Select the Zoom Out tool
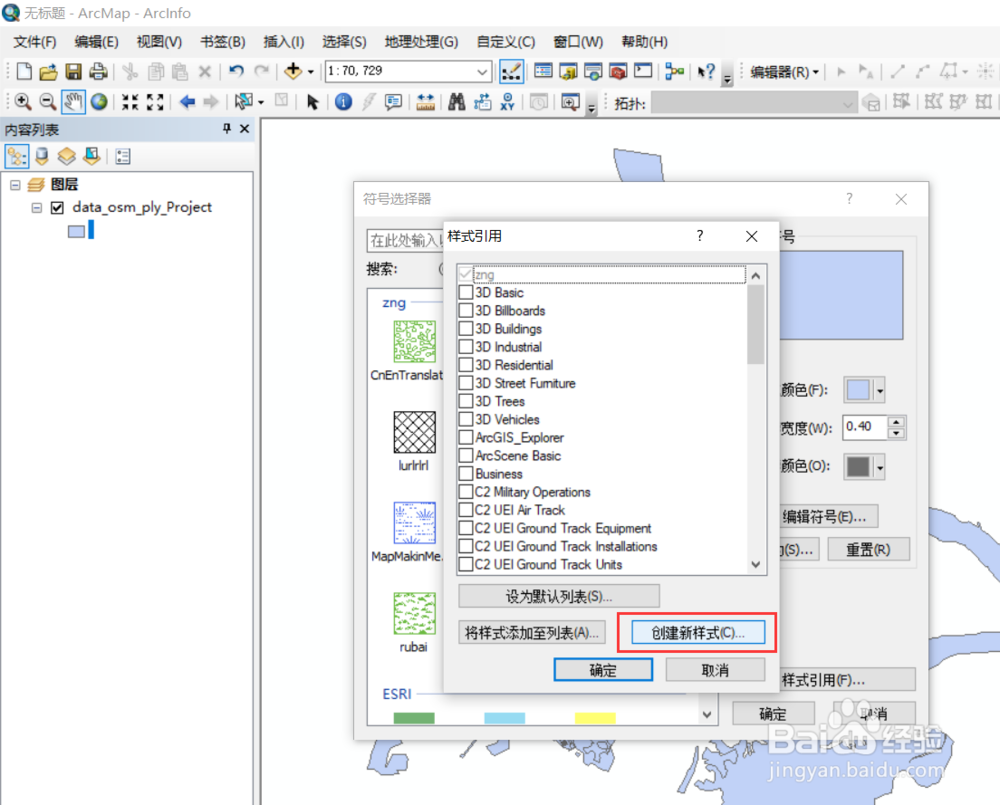Image resolution: width=1000 pixels, height=805 pixels. pos(48,101)
